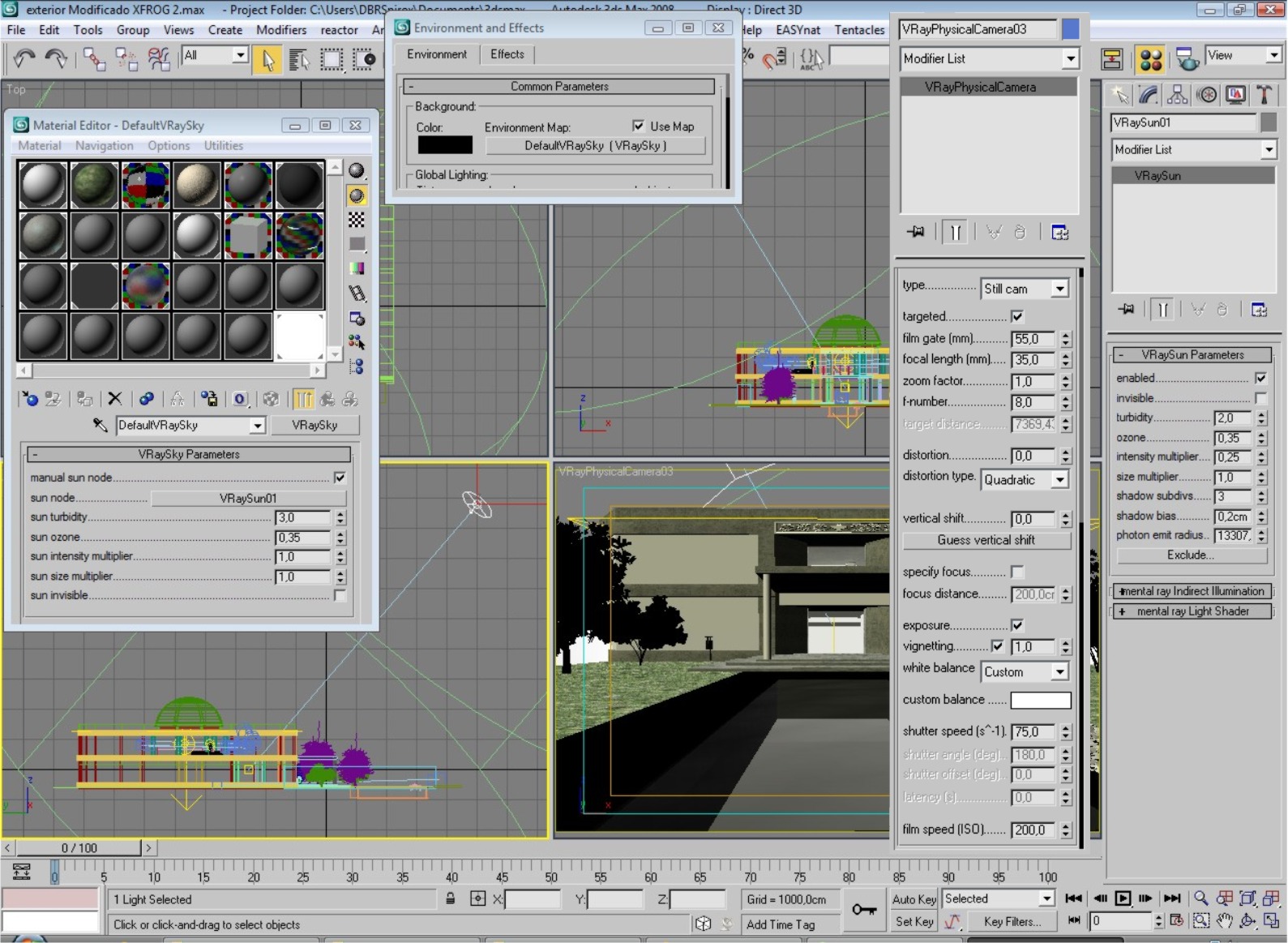Disable the Use Map checkbox
Viewport: 1288px width, 943px height.
(x=639, y=126)
